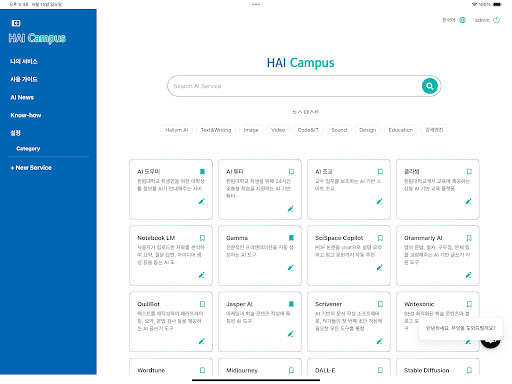
Task: Open the admin account label
Action: [482, 20]
